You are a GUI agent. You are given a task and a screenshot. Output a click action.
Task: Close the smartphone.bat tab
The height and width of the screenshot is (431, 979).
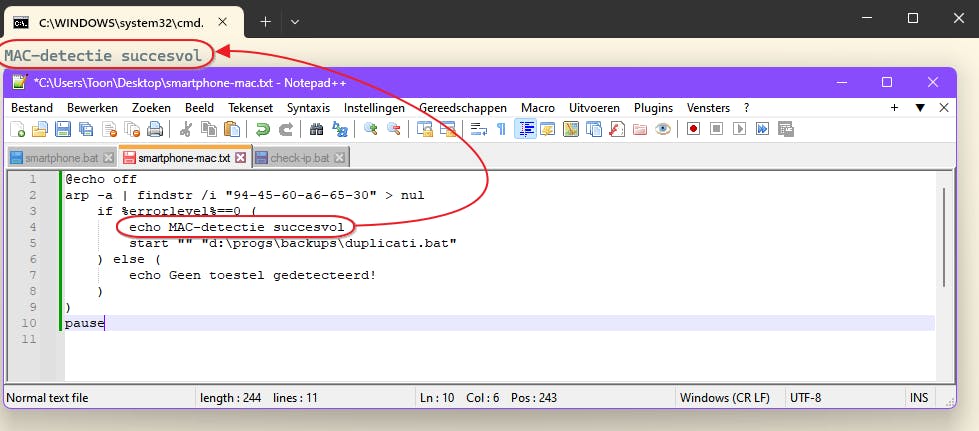coord(108,158)
